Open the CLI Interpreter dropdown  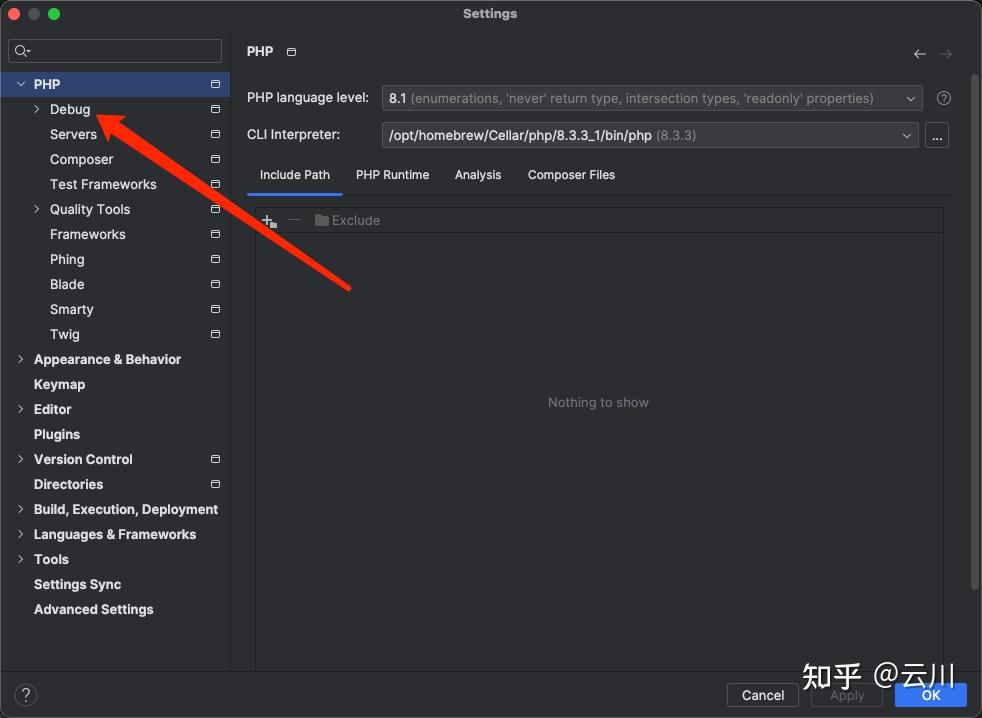click(650, 135)
